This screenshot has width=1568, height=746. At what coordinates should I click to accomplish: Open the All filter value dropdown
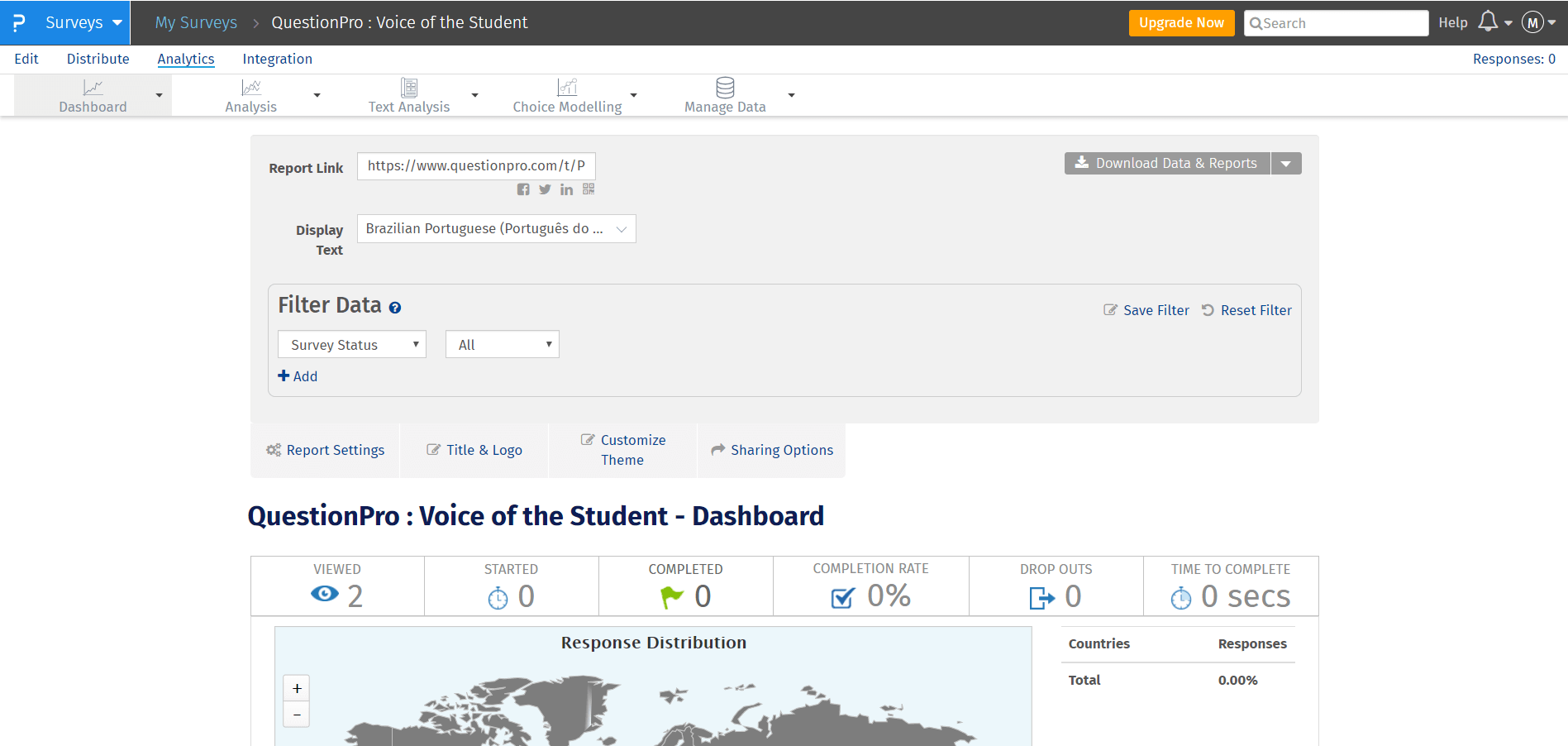click(x=503, y=344)
